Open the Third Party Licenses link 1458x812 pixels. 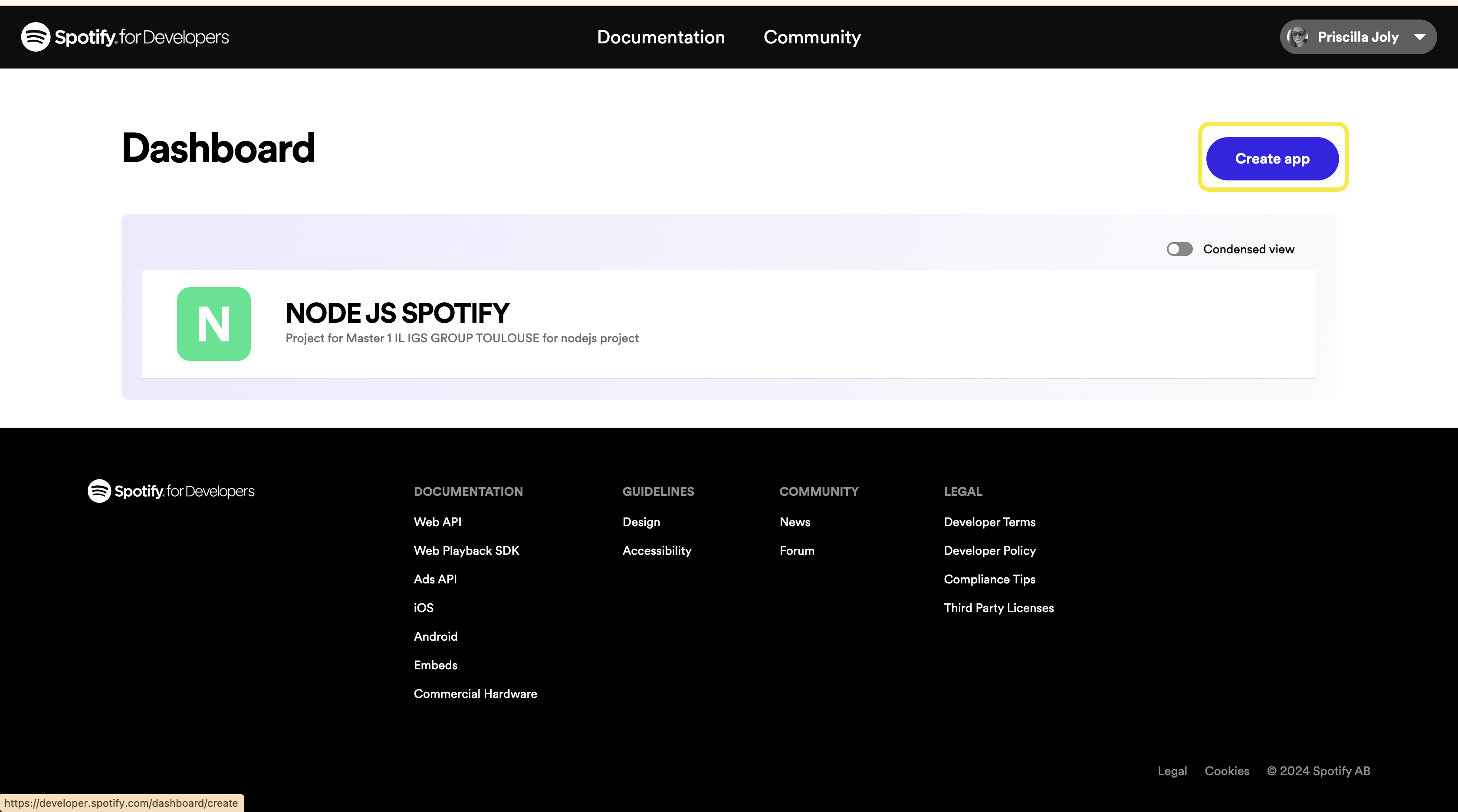[x=998, y=608]
